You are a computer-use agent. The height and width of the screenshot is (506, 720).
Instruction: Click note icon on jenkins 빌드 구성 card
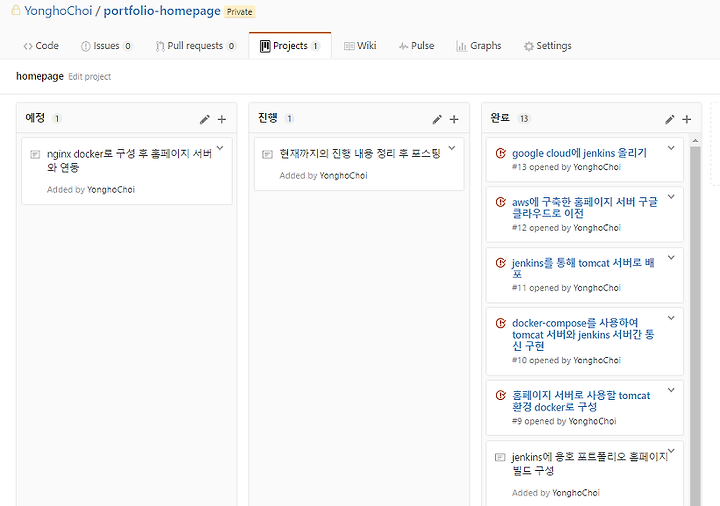(500, 457)
